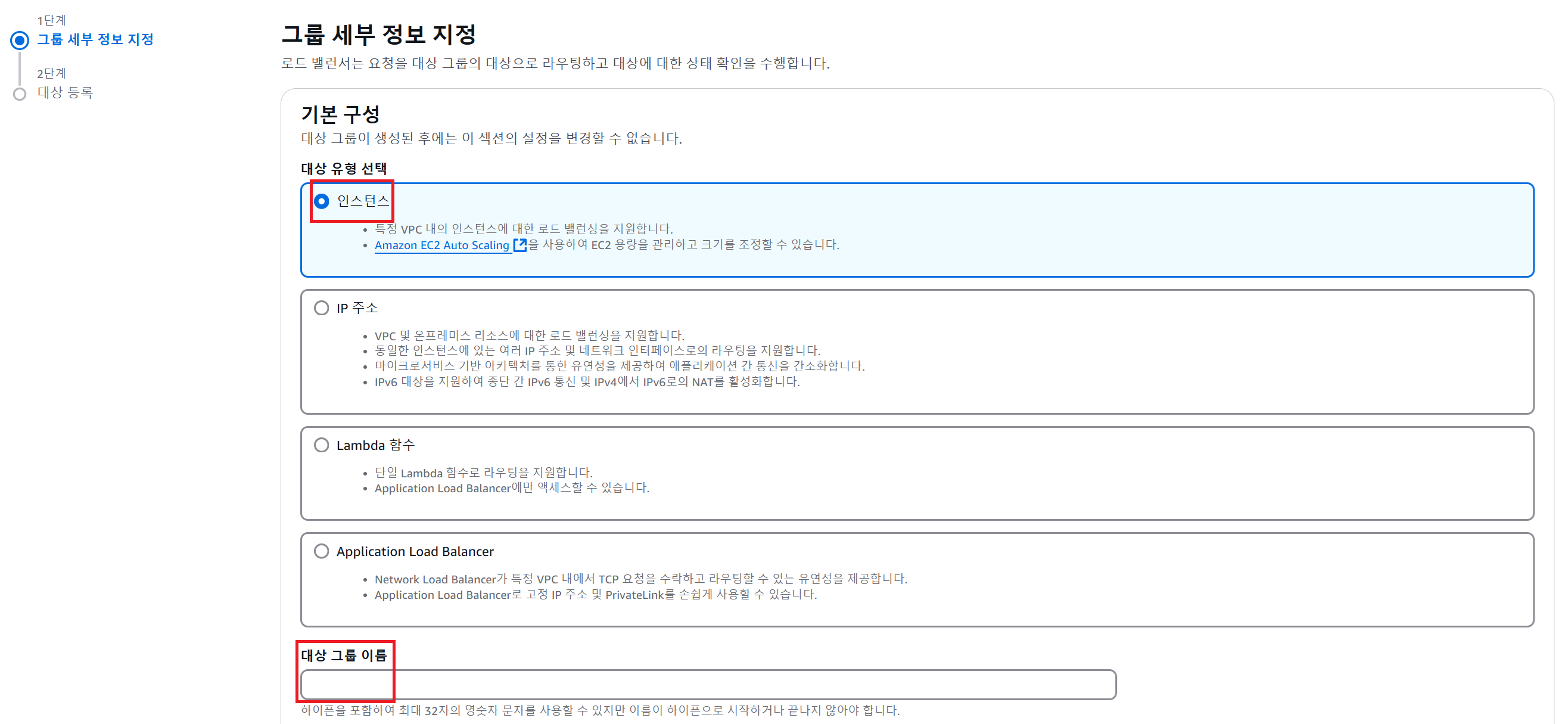1568x724 pixels.
Task: Click the 2단계 step label
Action: pyautogui.click(x=51, y=74)
